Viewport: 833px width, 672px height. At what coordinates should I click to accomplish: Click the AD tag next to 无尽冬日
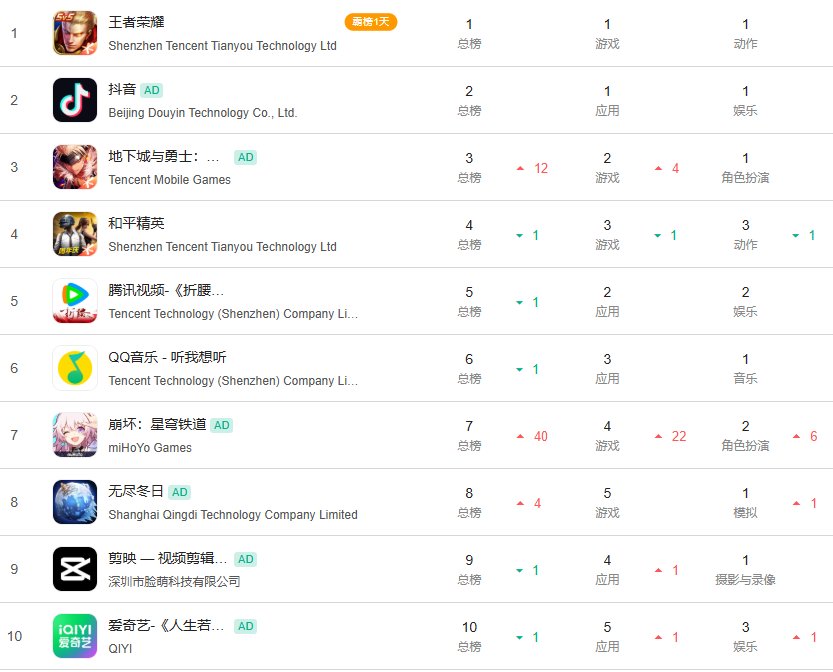(x=180, y=492)
